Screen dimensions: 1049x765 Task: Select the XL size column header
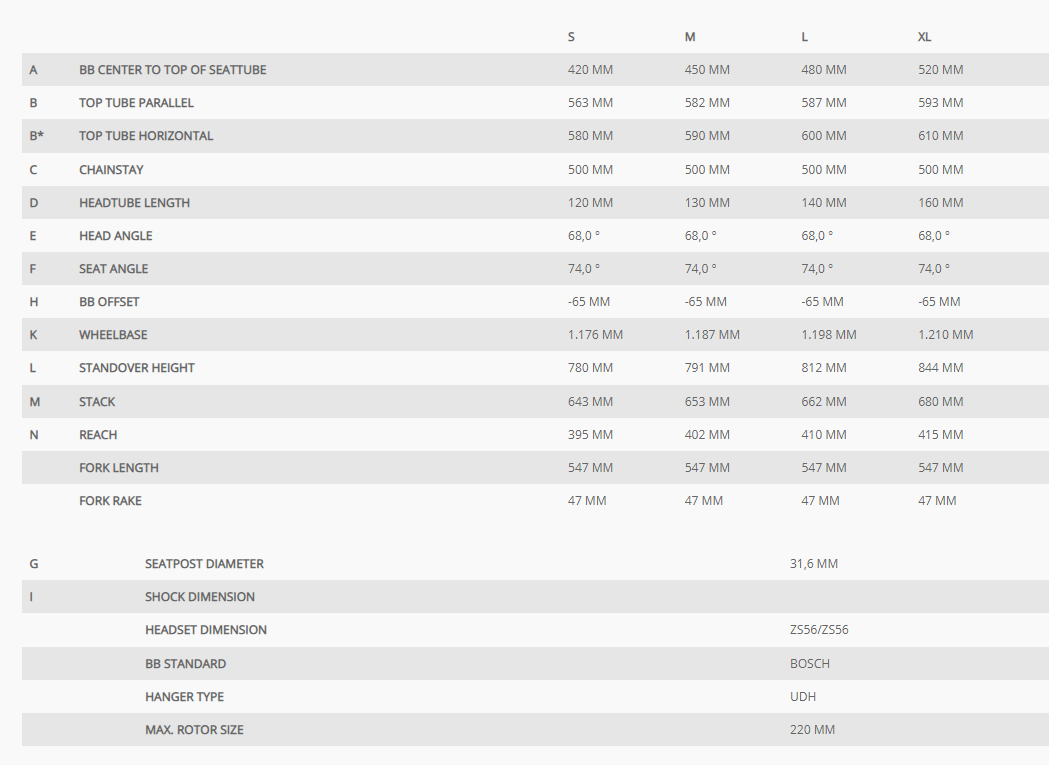pos(924,37)
